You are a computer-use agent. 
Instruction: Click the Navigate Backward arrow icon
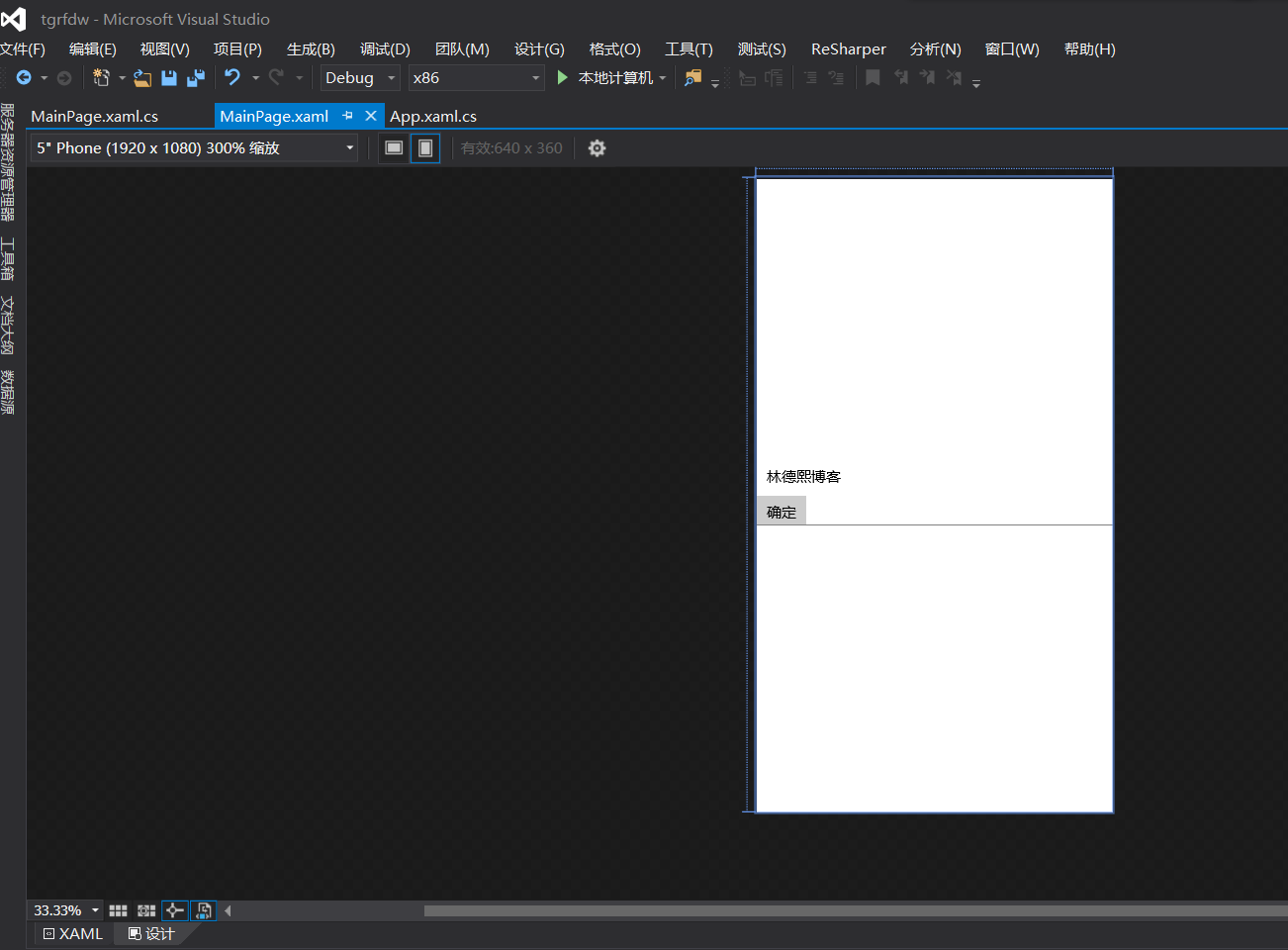pyautogui.click(x=24, y=77)
